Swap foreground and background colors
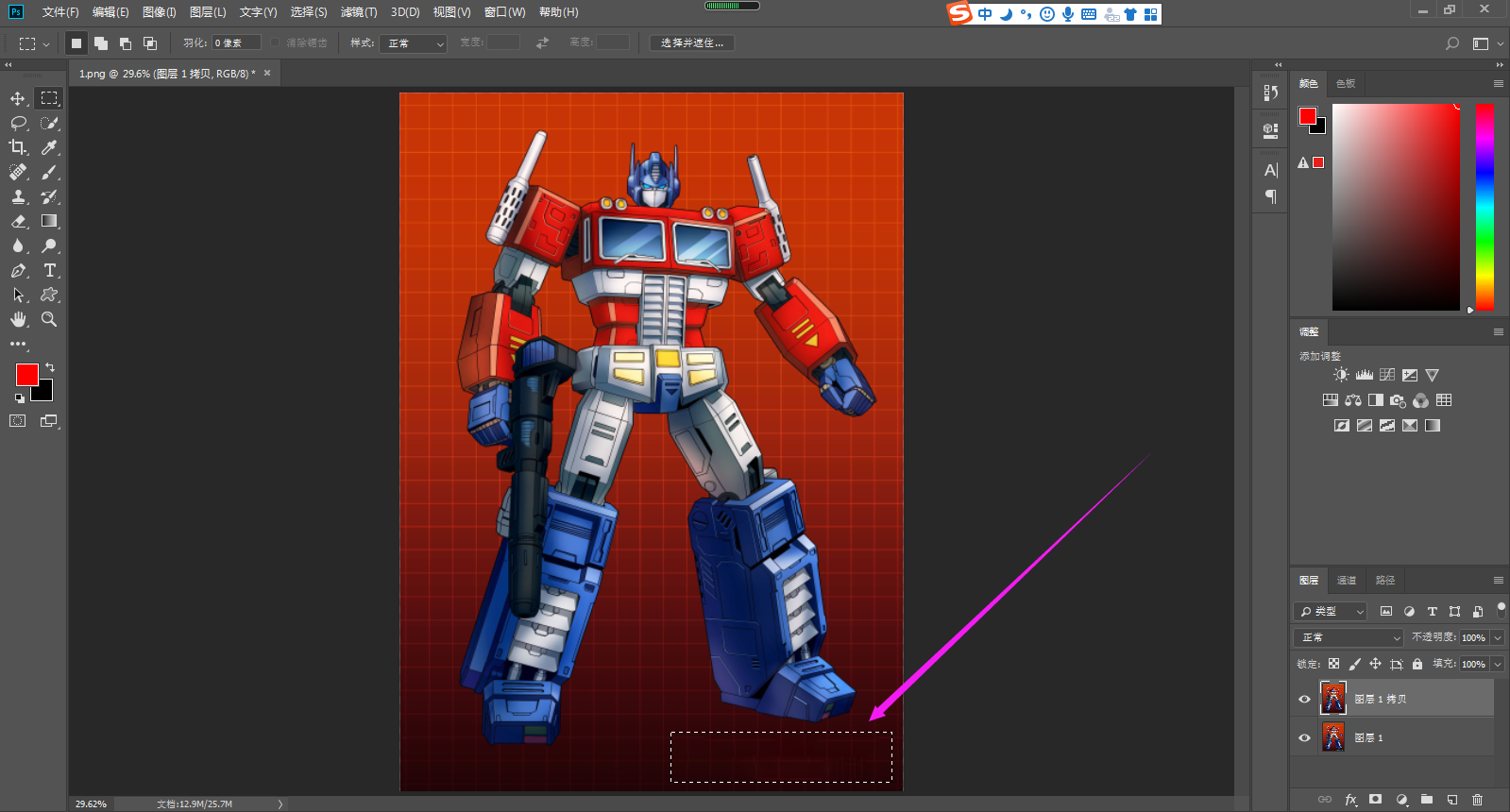Viewport: 1510px width, 812px height. pos(50,367)
